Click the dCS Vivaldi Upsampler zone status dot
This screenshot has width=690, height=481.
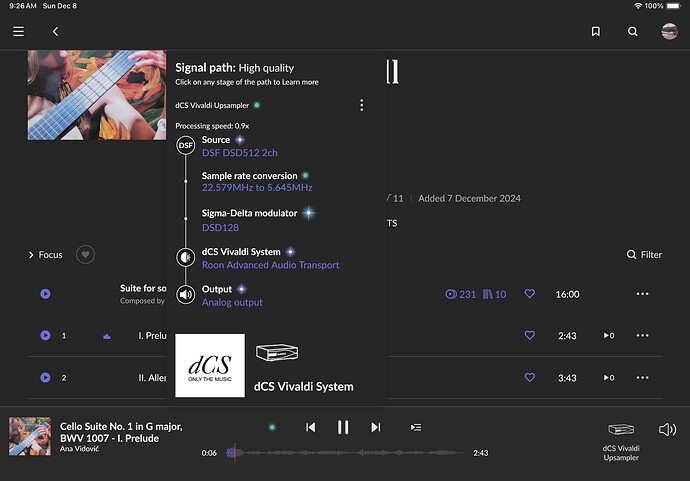257,105
